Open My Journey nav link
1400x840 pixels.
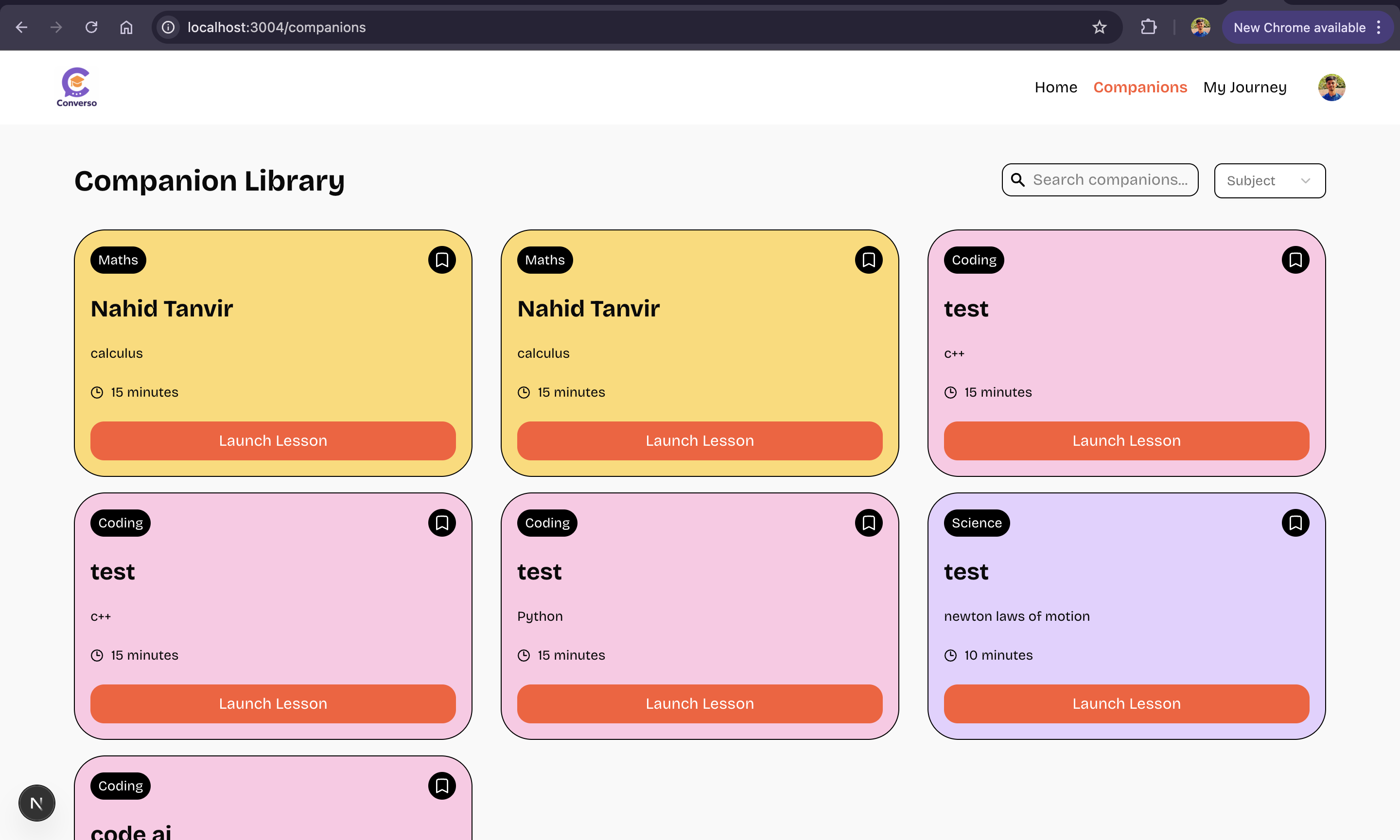[1244, 87]
